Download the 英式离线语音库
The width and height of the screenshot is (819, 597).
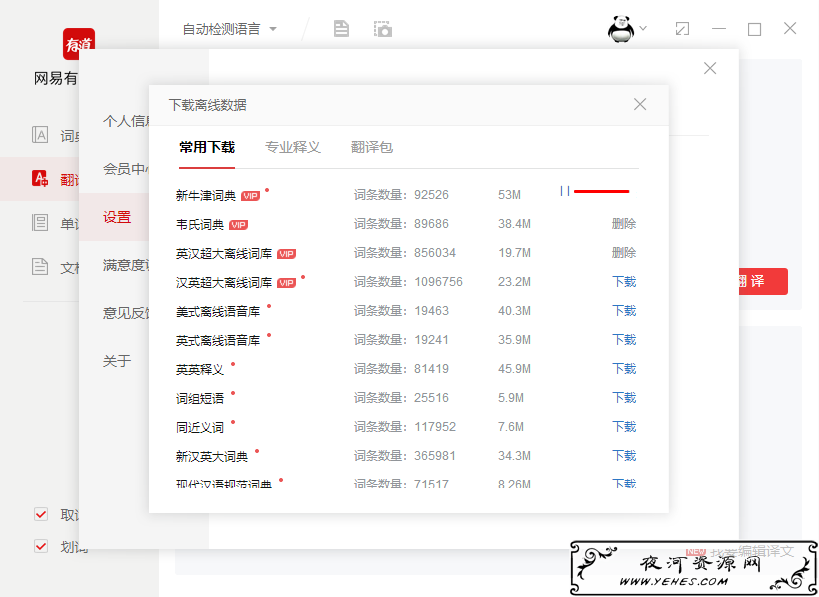[624, 340]
